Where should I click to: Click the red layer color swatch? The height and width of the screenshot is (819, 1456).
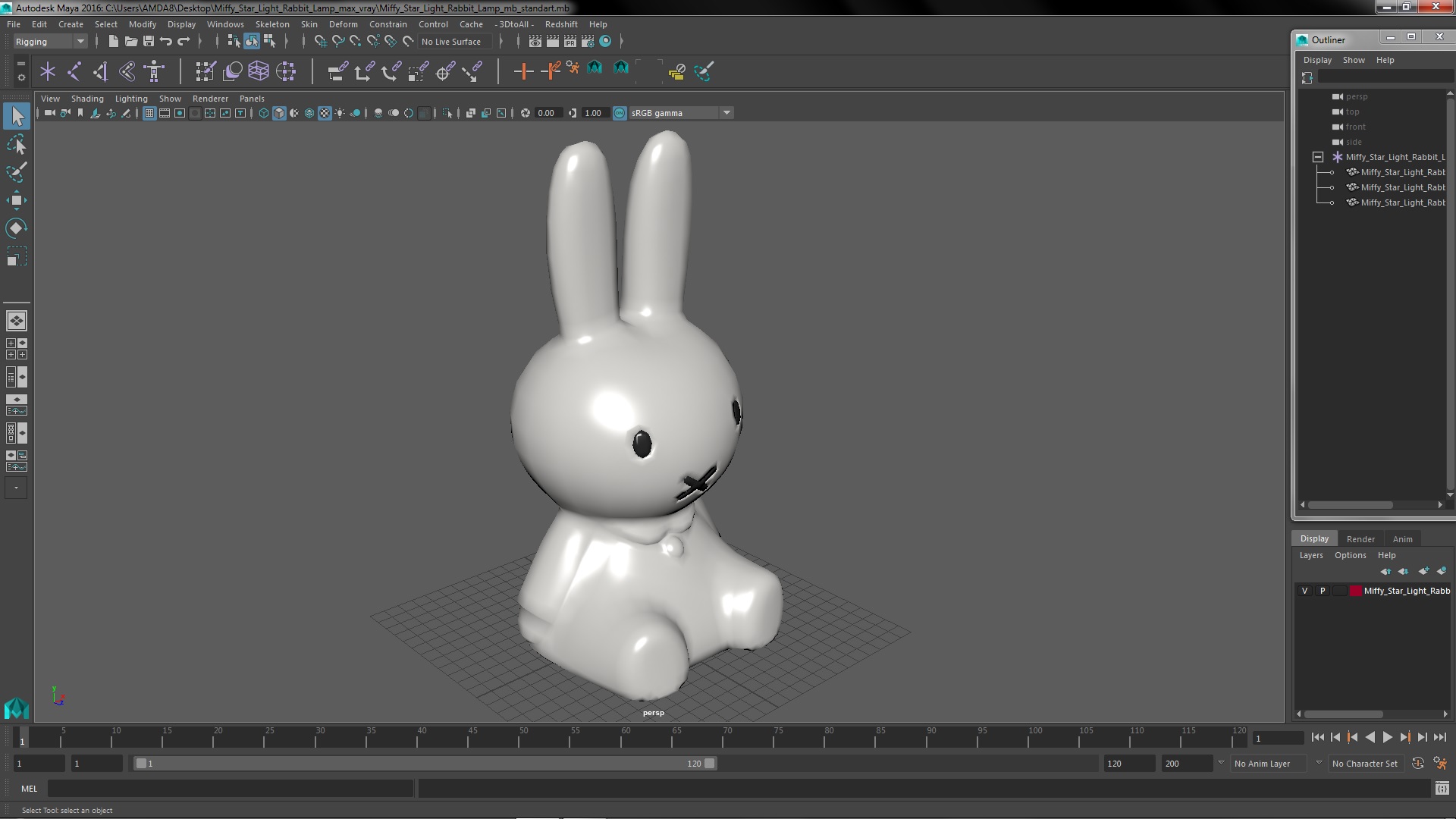click(x=1355, y=591)
